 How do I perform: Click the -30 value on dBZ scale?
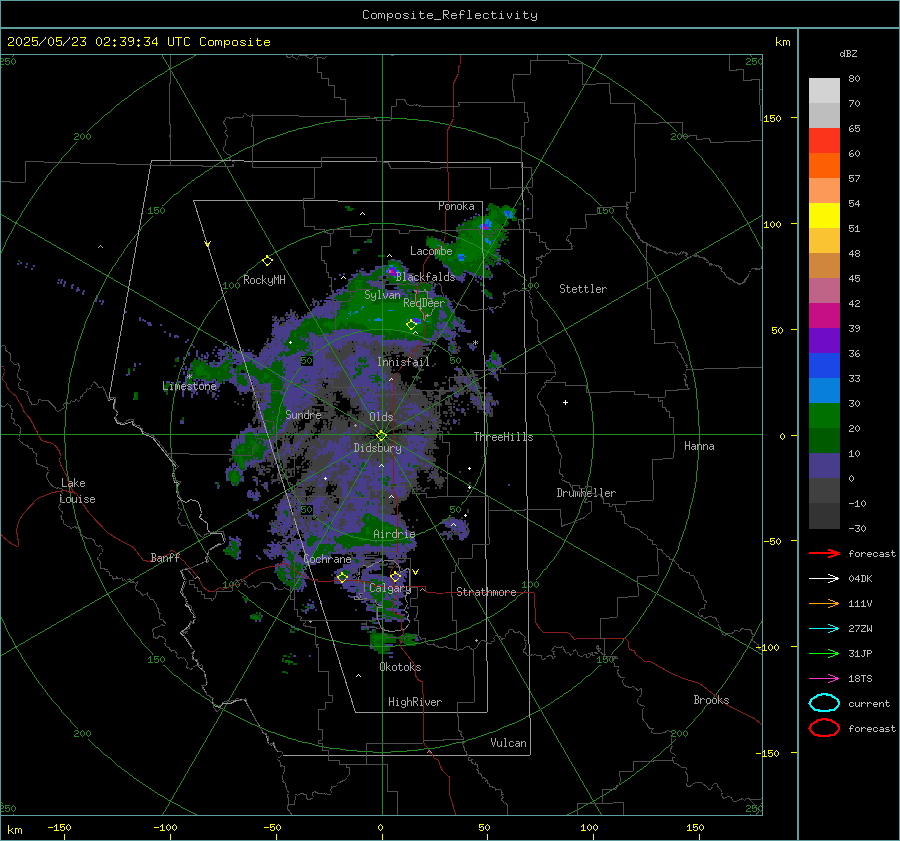click(857, 528)
